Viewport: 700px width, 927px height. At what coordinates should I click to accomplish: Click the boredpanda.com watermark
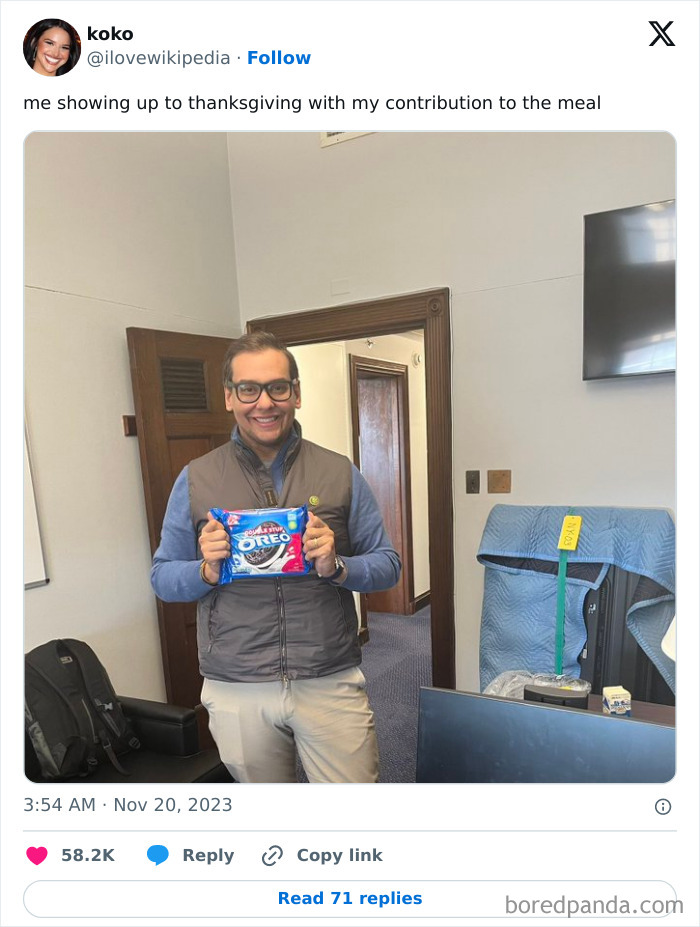point(594,905)
